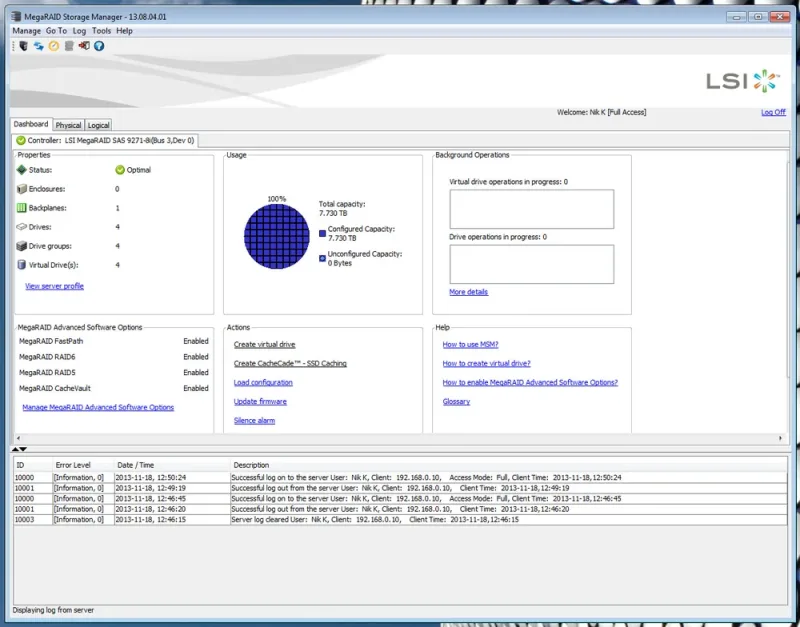
Task: Open Help via blue question mark icon
Action: 99,46
